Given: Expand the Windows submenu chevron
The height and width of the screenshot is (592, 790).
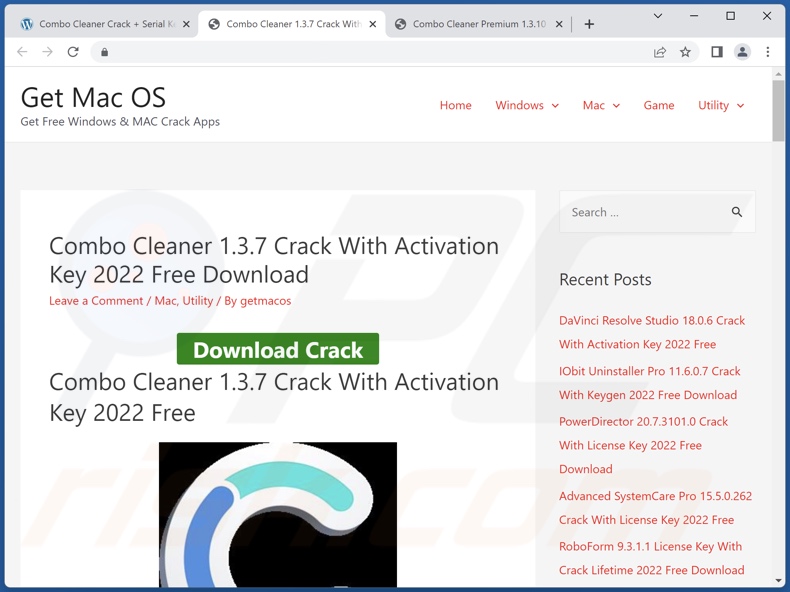Looking at the screenshot, I should coord(555,106).
